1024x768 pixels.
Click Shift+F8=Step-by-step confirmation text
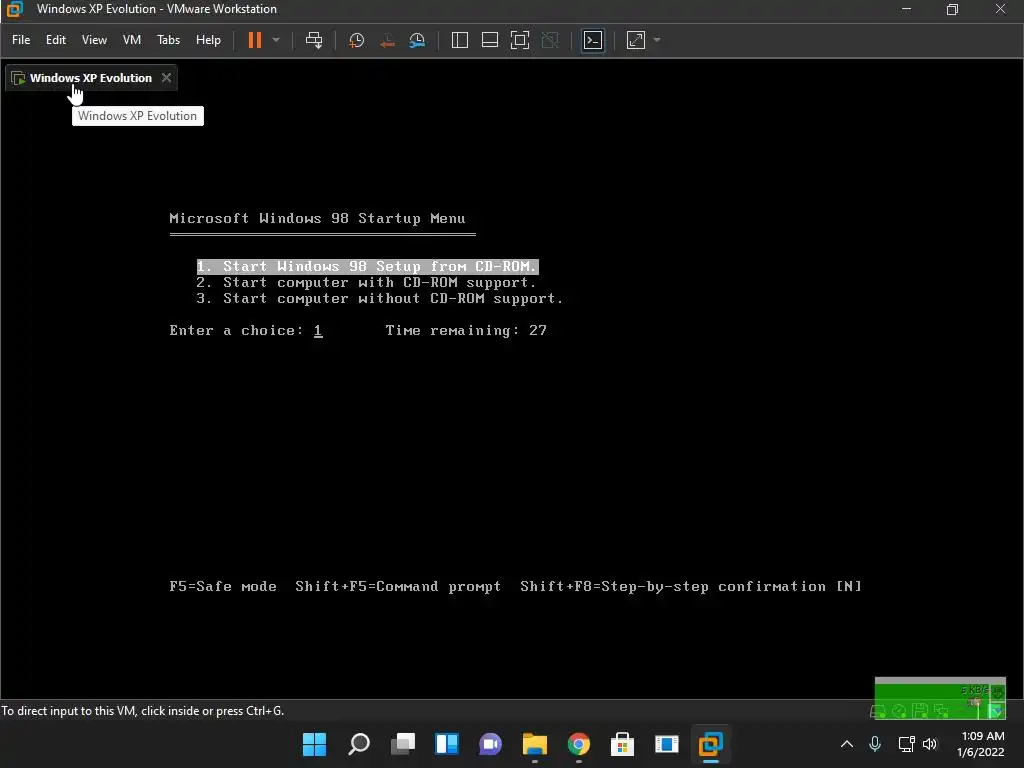(x=691, y=586)
